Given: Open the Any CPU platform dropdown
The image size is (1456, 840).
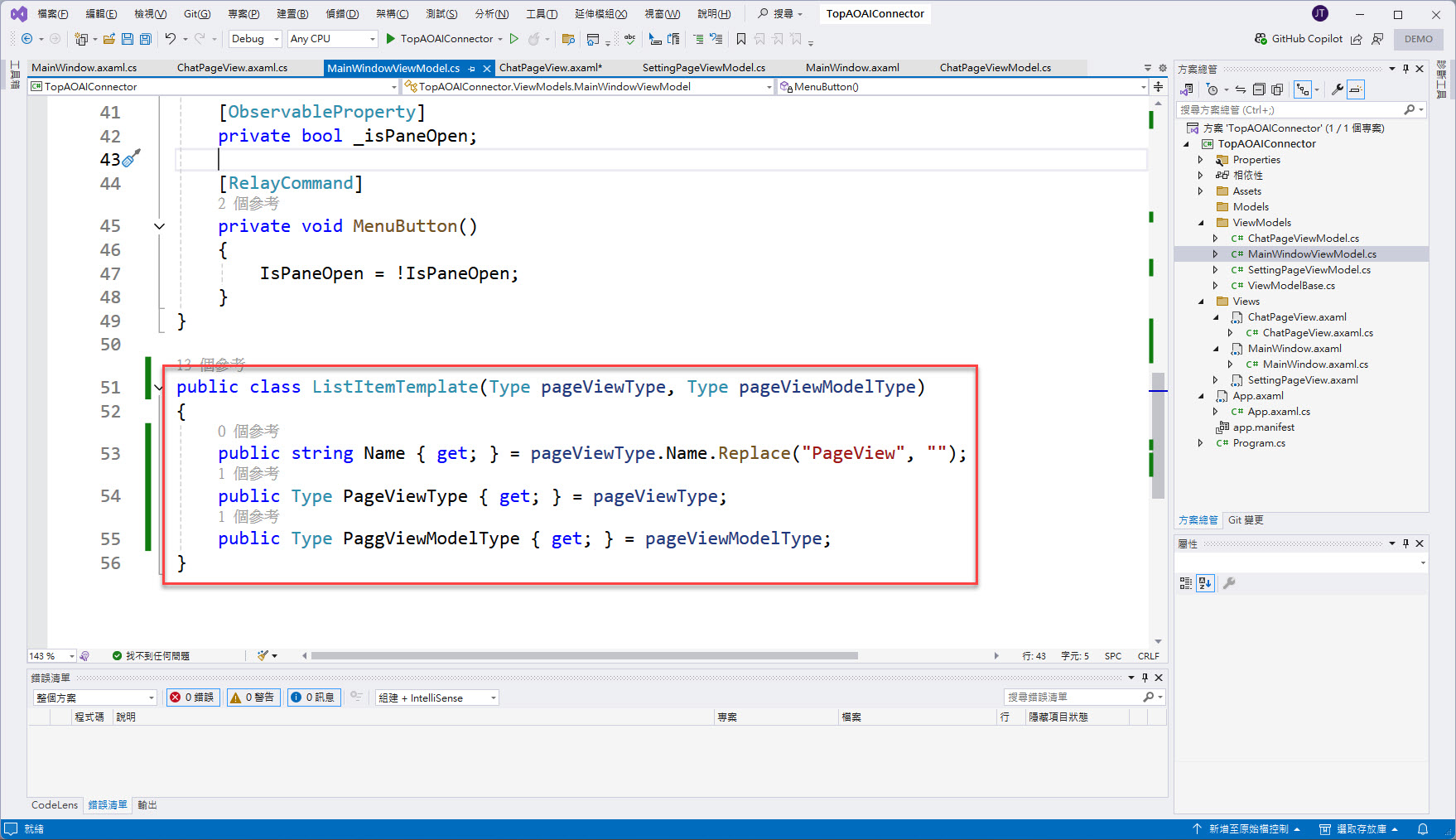Looking at the screenshot, I should (332, 39).
